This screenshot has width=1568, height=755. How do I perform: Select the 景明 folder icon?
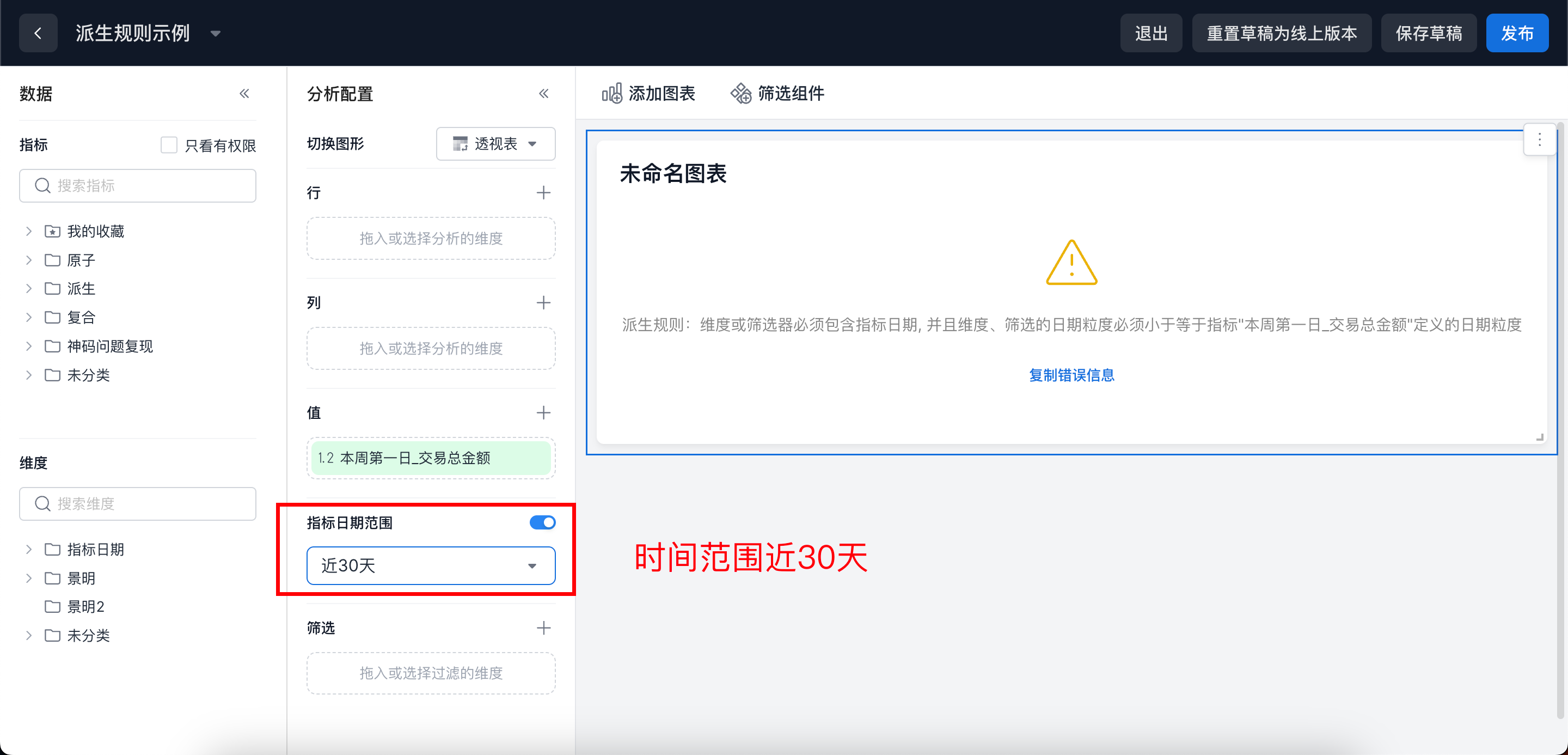(52, 578)
